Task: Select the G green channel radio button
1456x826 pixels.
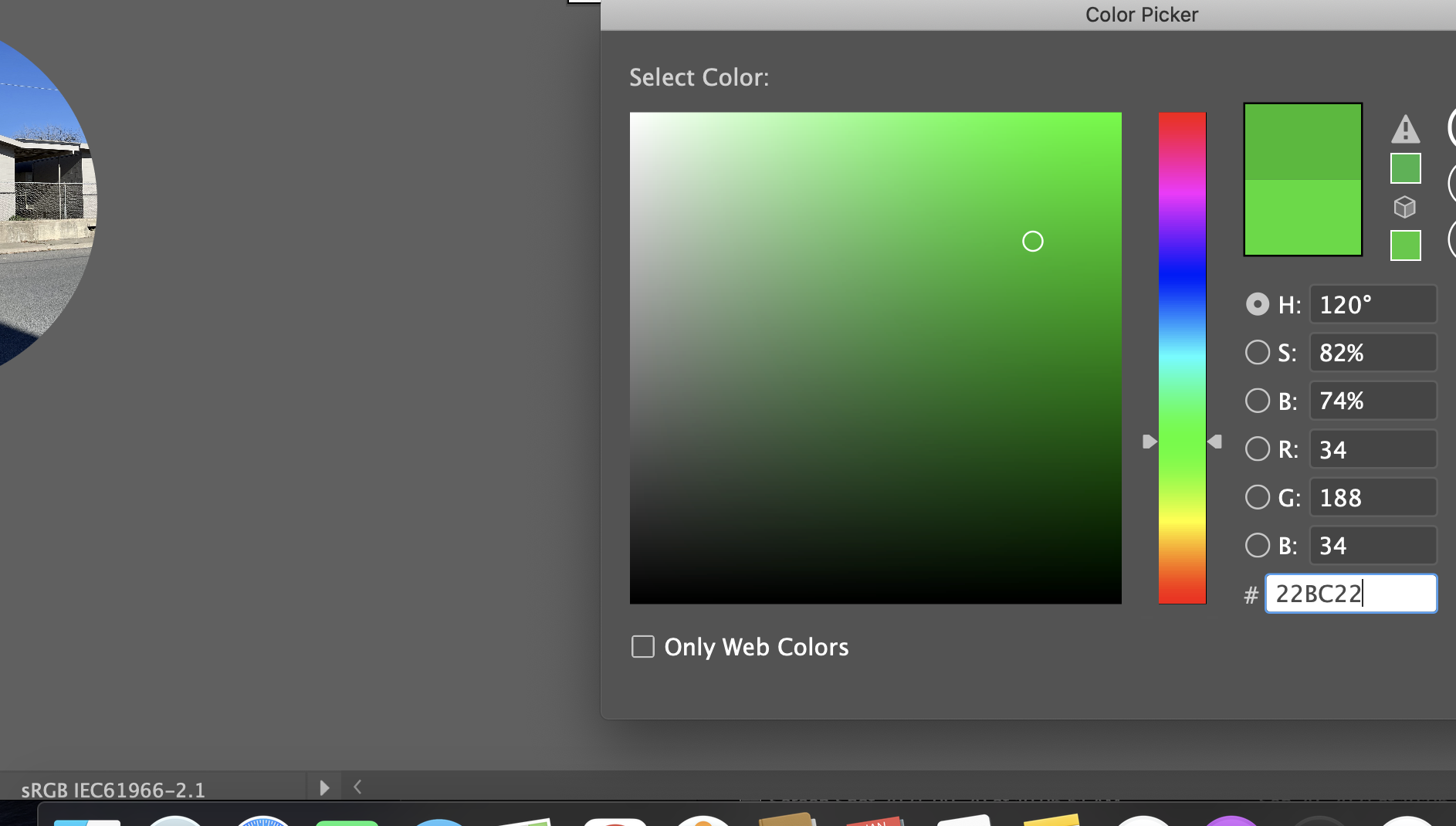Action: pos(1258,497)
